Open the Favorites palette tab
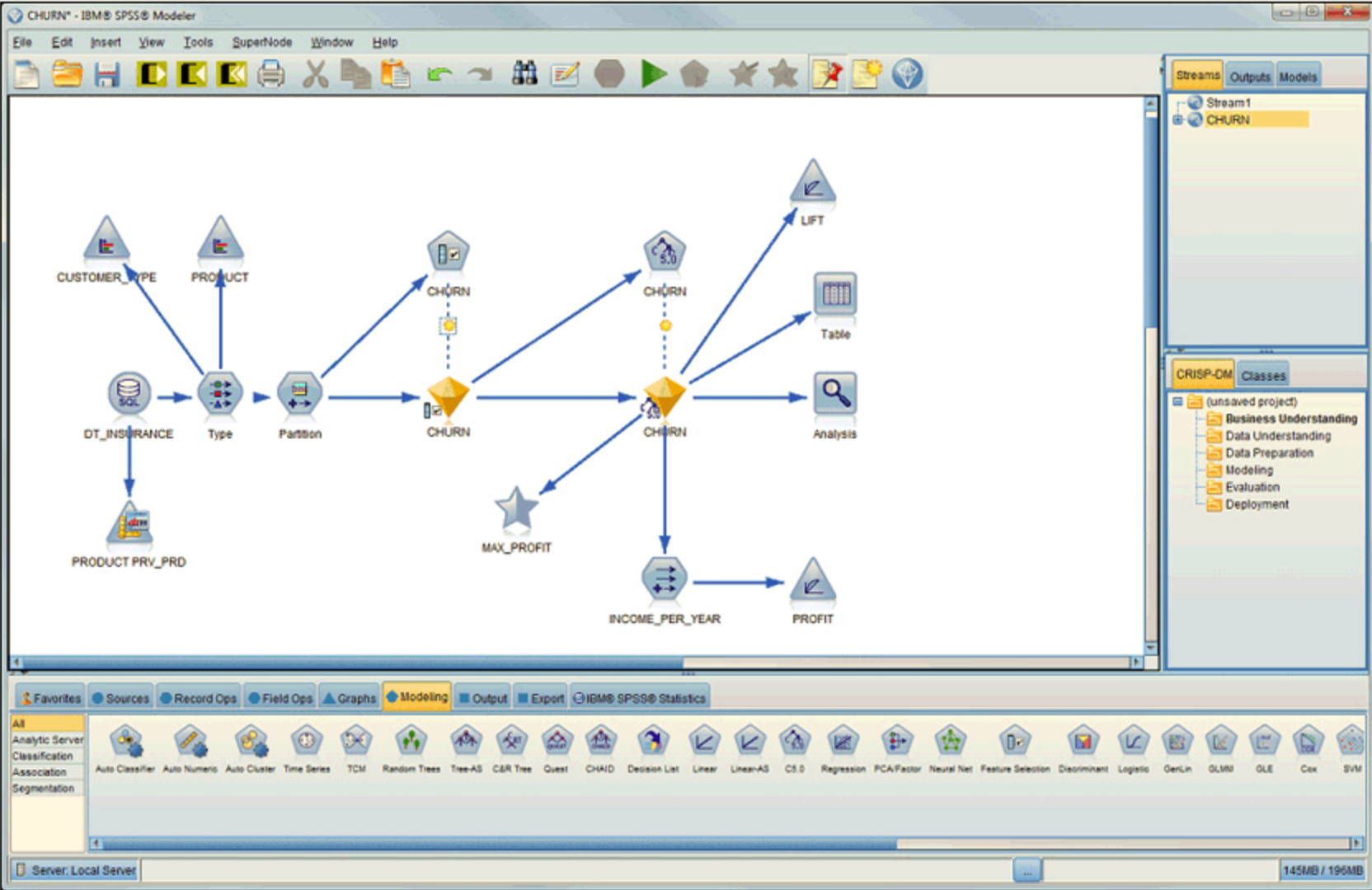 click(50, 698)
